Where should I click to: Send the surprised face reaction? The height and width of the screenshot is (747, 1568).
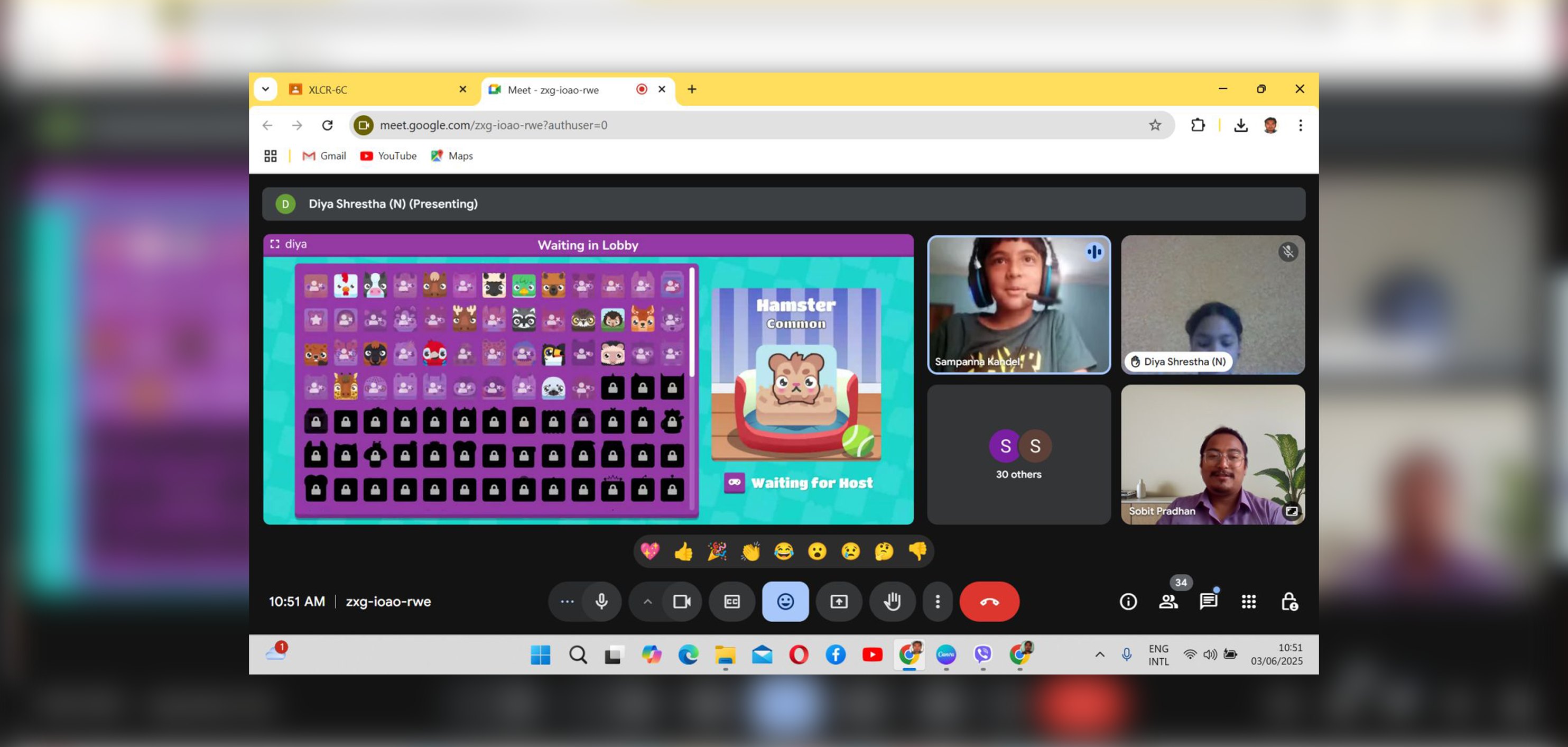click(818, 551)
